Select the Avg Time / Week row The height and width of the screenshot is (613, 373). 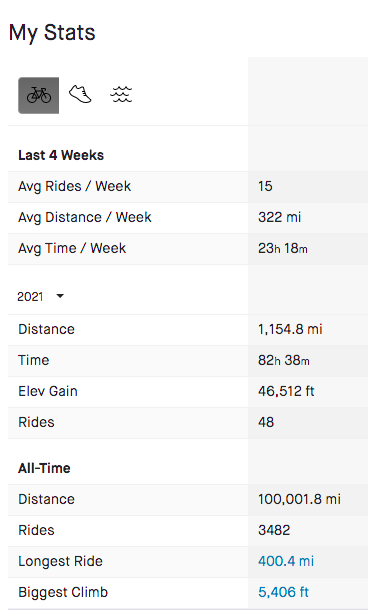(x=188, y=249)
